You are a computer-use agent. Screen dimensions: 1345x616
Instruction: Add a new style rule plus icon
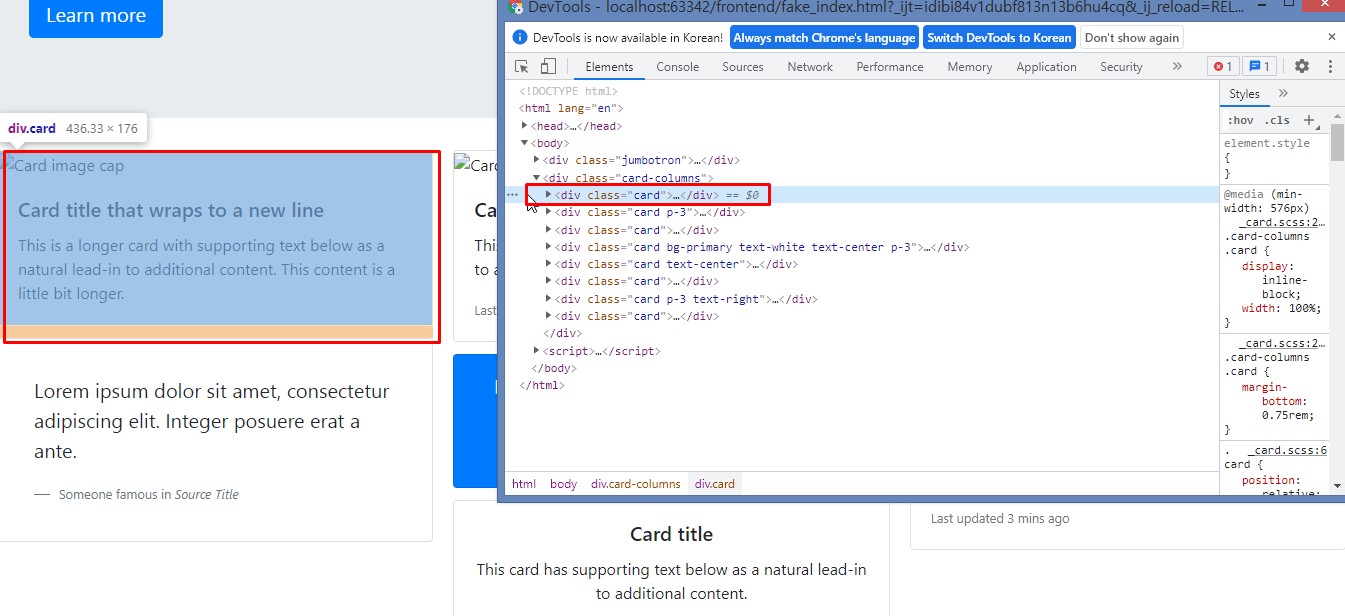tap(1309, 120)
